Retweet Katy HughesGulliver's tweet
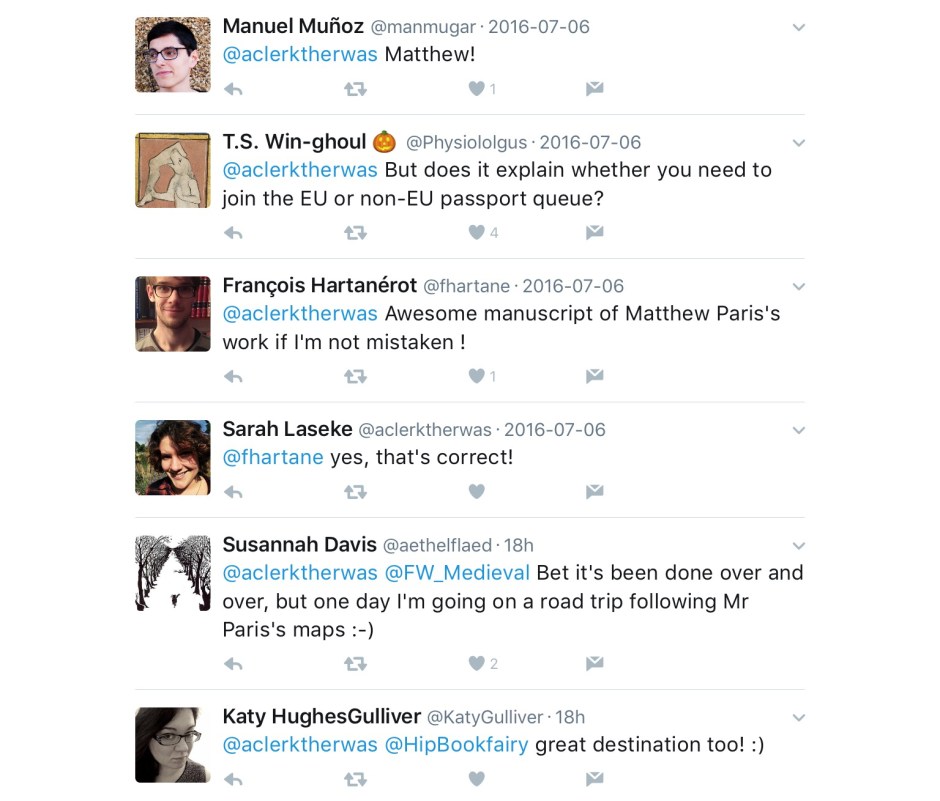 pos(355,779)
